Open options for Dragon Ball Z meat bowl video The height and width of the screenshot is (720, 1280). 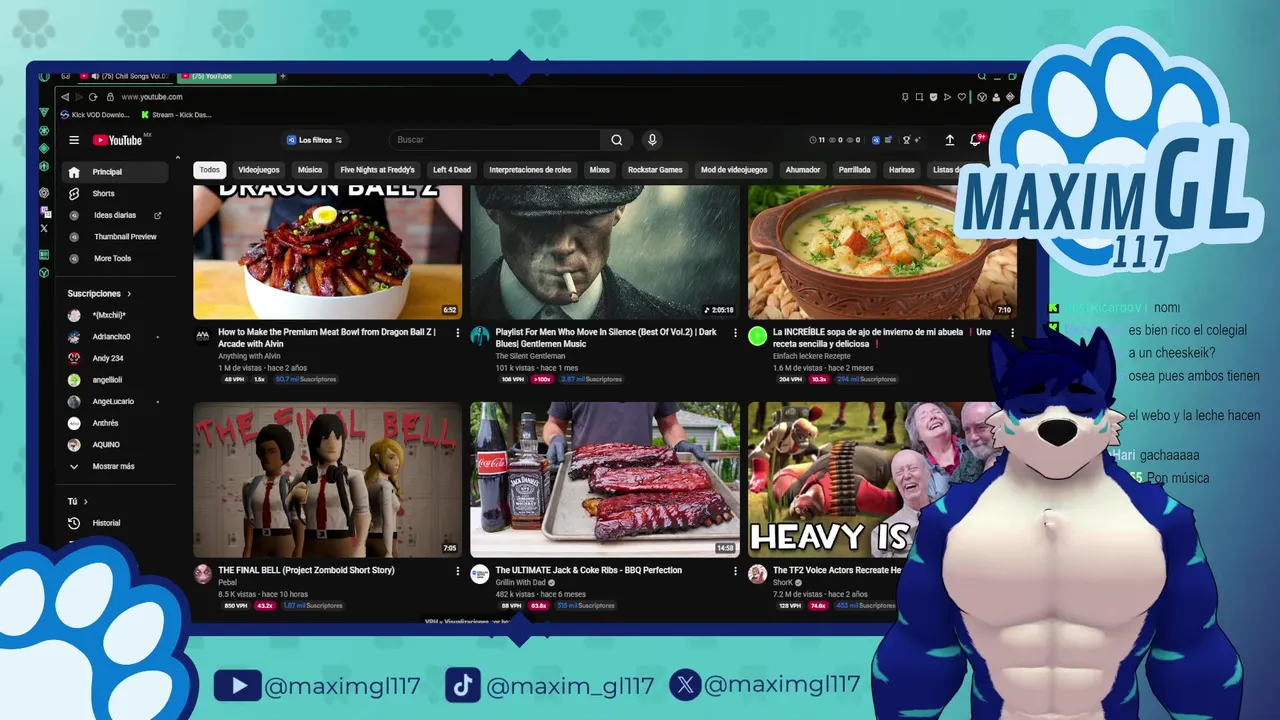tap(458, 333)
